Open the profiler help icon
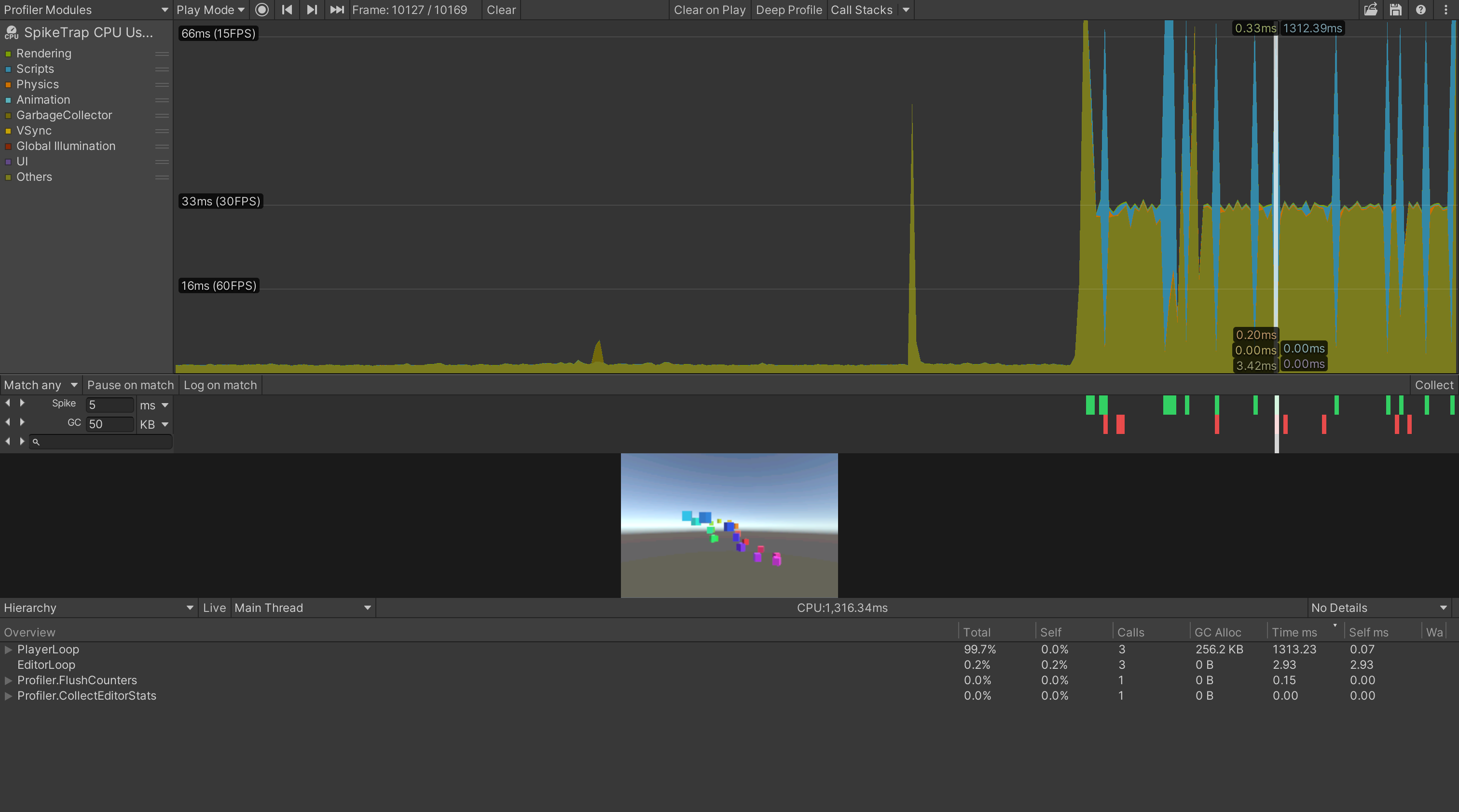This screenshot has height=812, width=1459. 1420,10
